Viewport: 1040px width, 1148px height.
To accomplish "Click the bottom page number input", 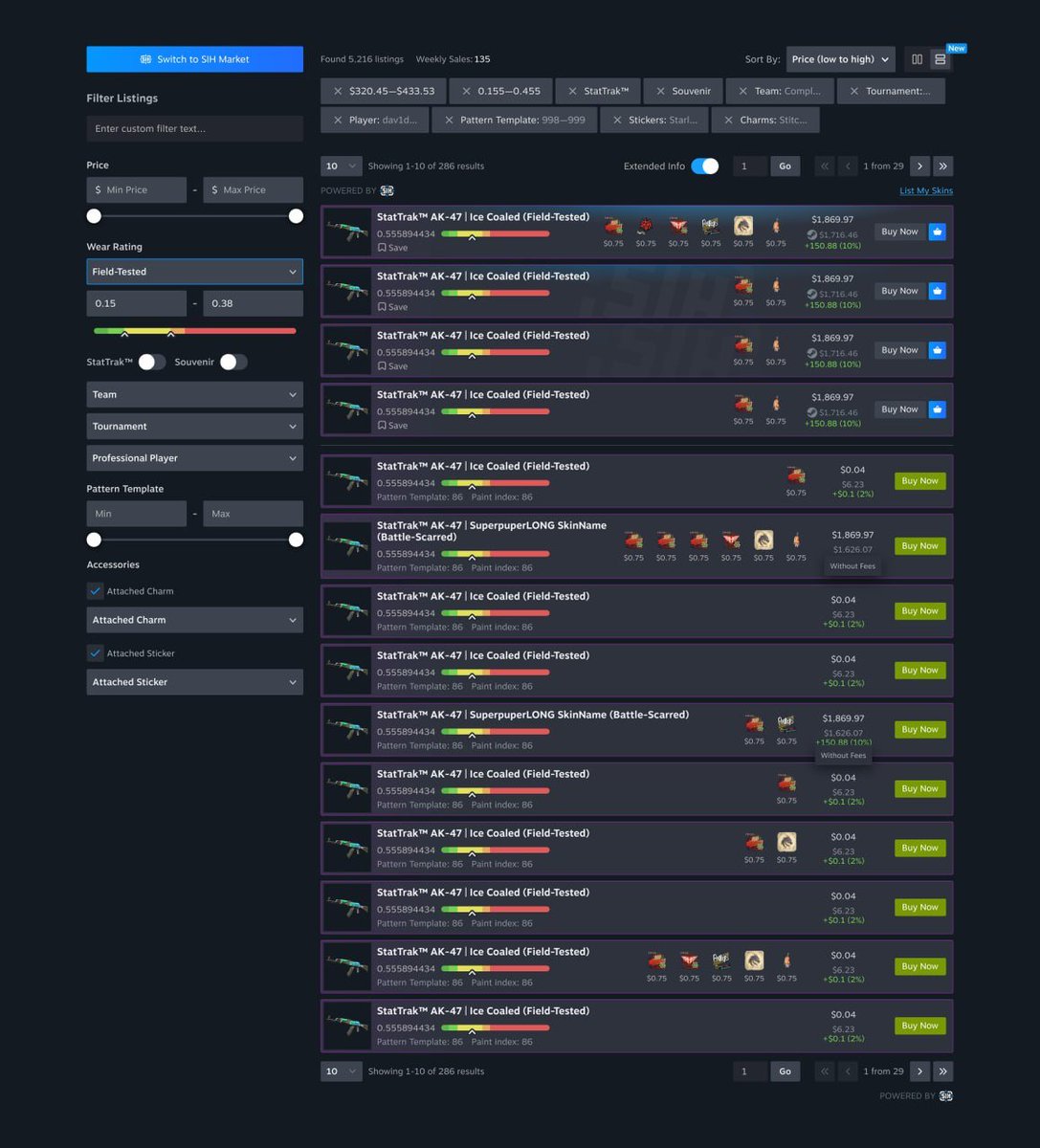I will pos(750,1071).
